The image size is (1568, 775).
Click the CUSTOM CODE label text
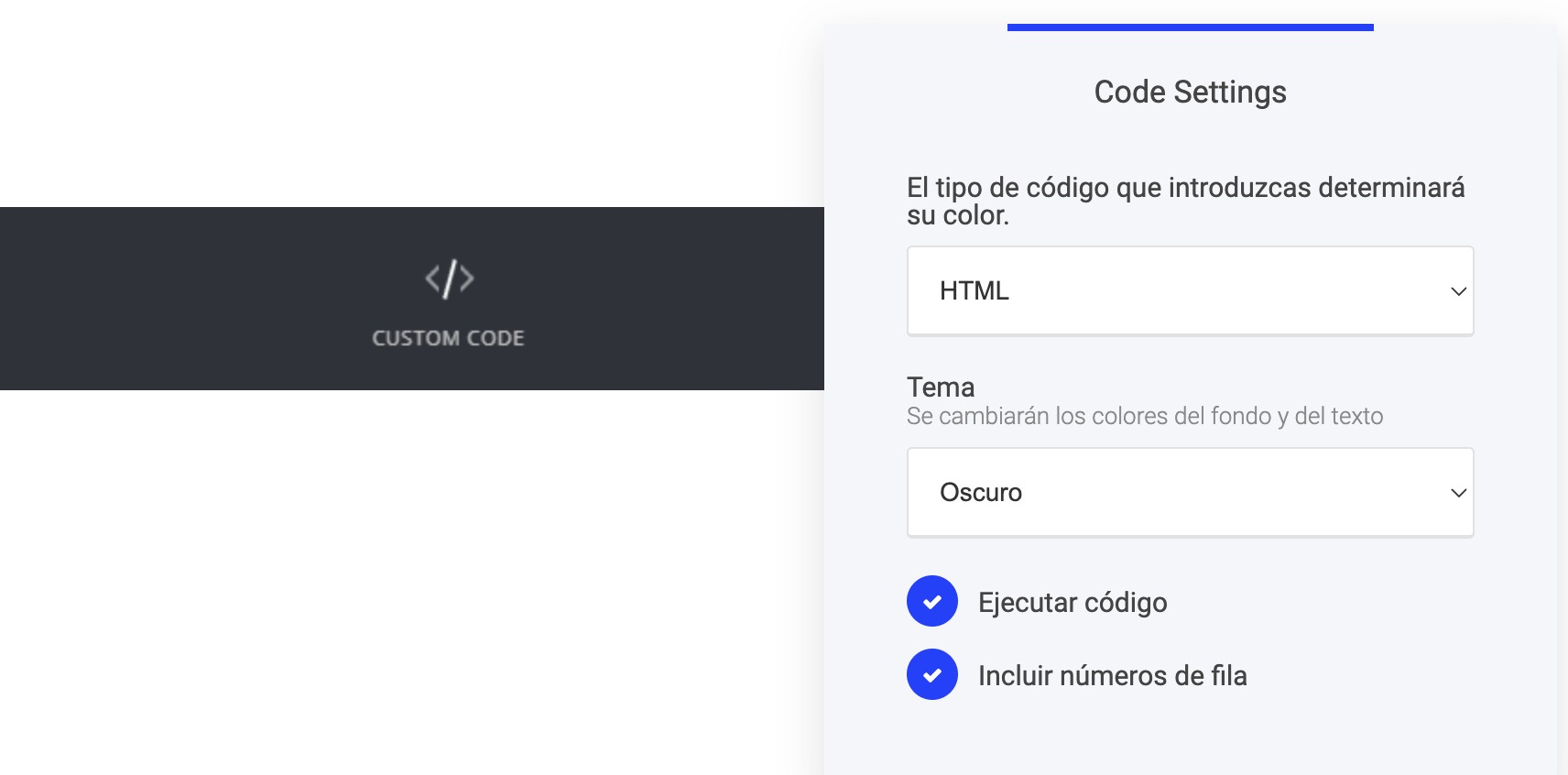pyautogui.click(x=448, y=338)
